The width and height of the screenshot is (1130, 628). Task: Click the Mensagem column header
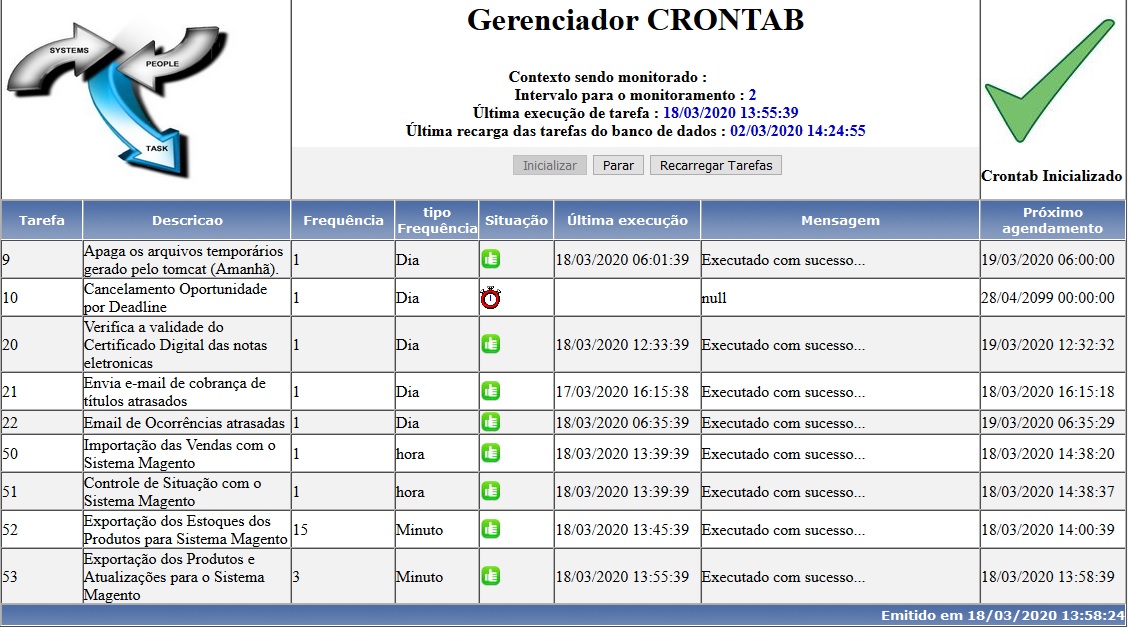click(x=840, y=220)
